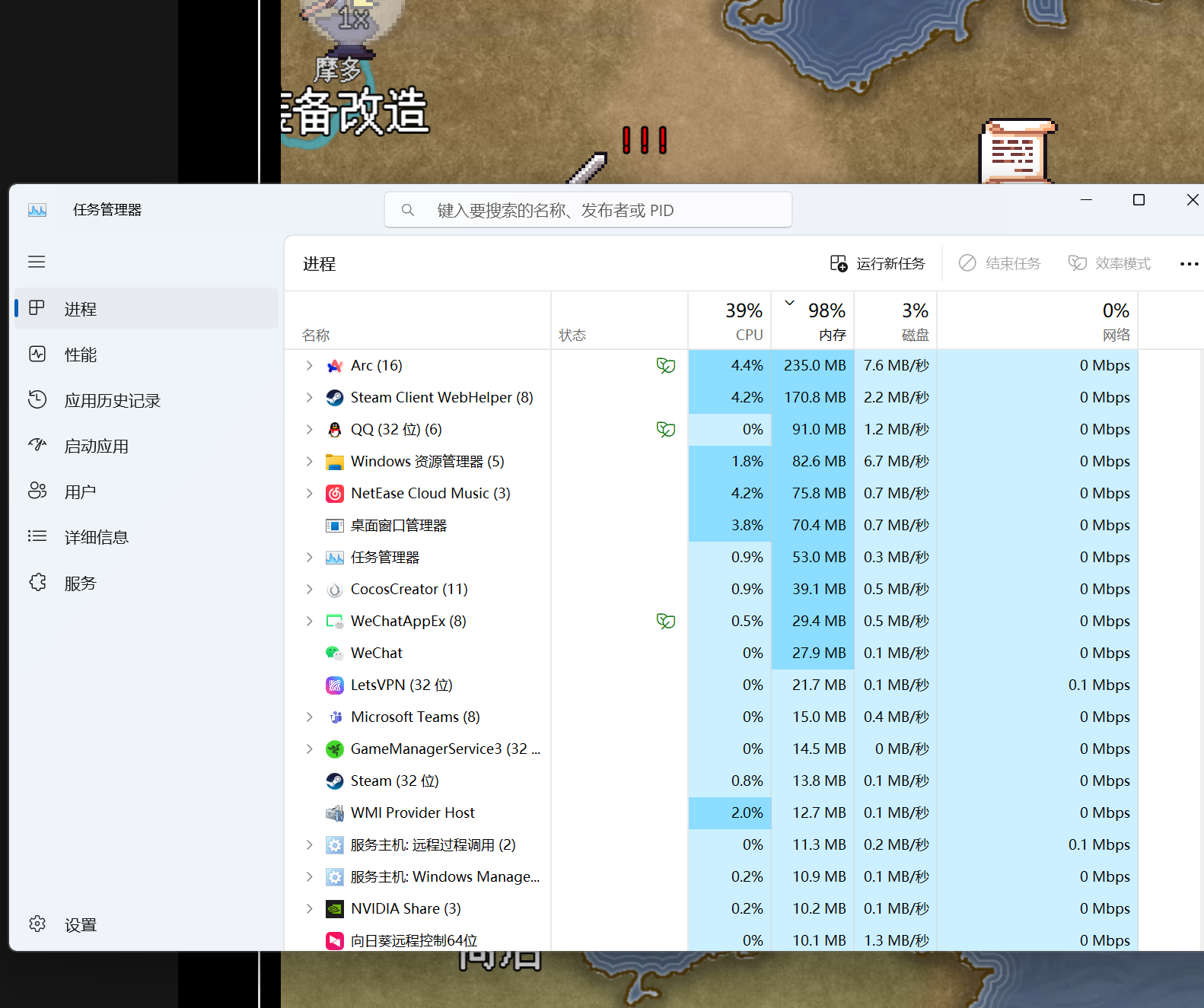Sort processes by CPU column

click(730, 321)
